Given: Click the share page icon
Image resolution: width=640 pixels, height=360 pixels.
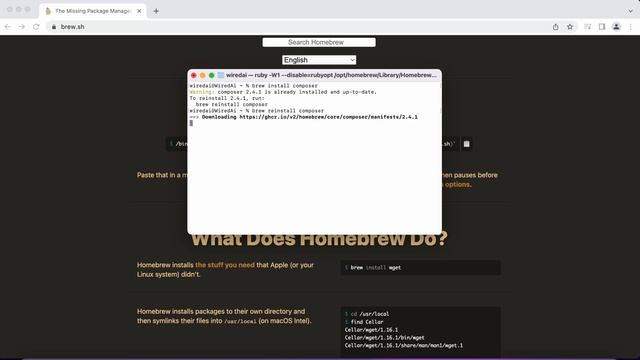Looking at the screenshot, I should (x=556, y=27).
